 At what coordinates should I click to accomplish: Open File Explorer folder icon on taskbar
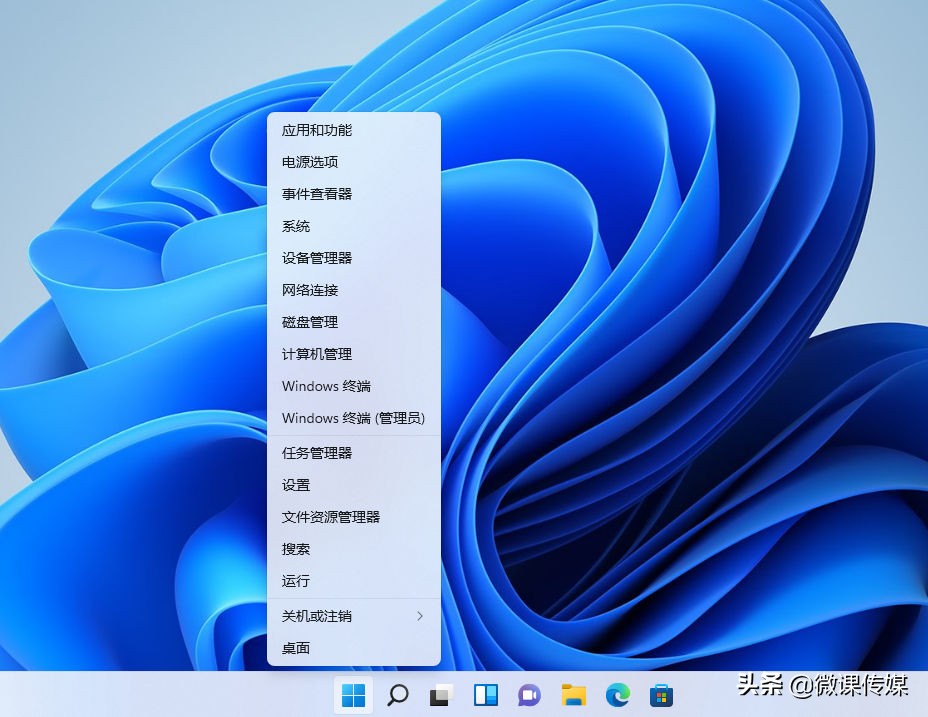(x=573, y=694)
